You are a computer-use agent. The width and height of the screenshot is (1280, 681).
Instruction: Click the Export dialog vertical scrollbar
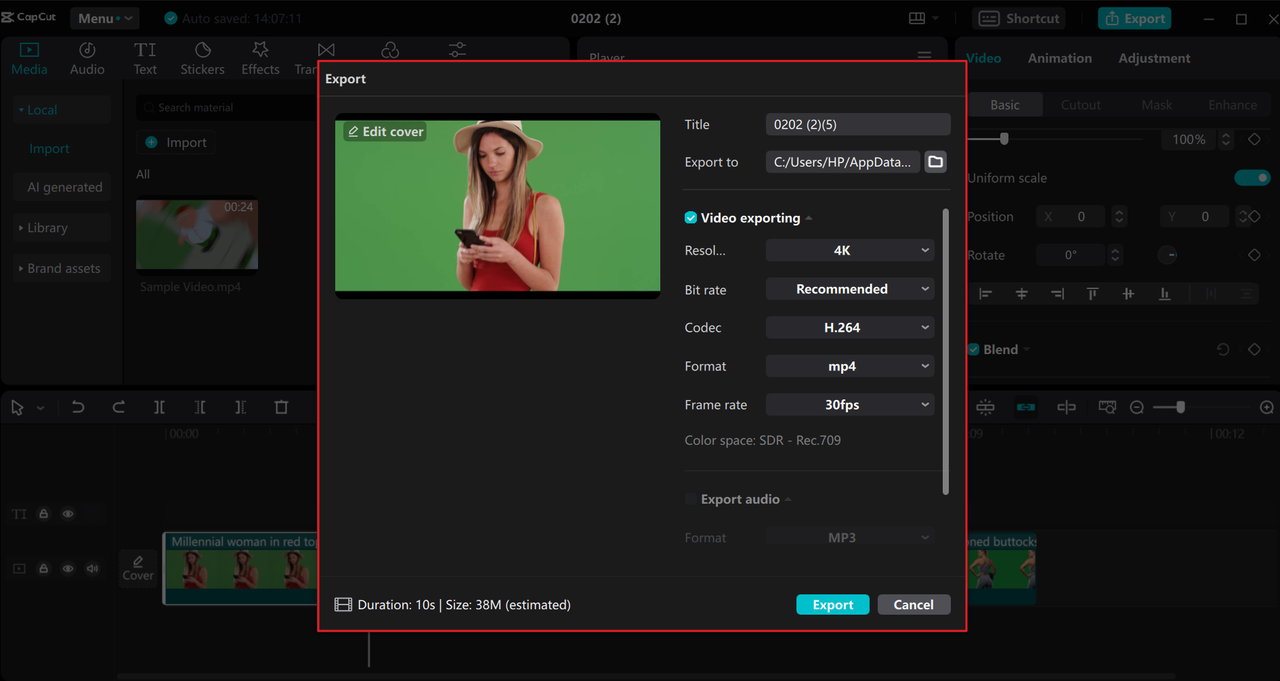click(946, 350)
